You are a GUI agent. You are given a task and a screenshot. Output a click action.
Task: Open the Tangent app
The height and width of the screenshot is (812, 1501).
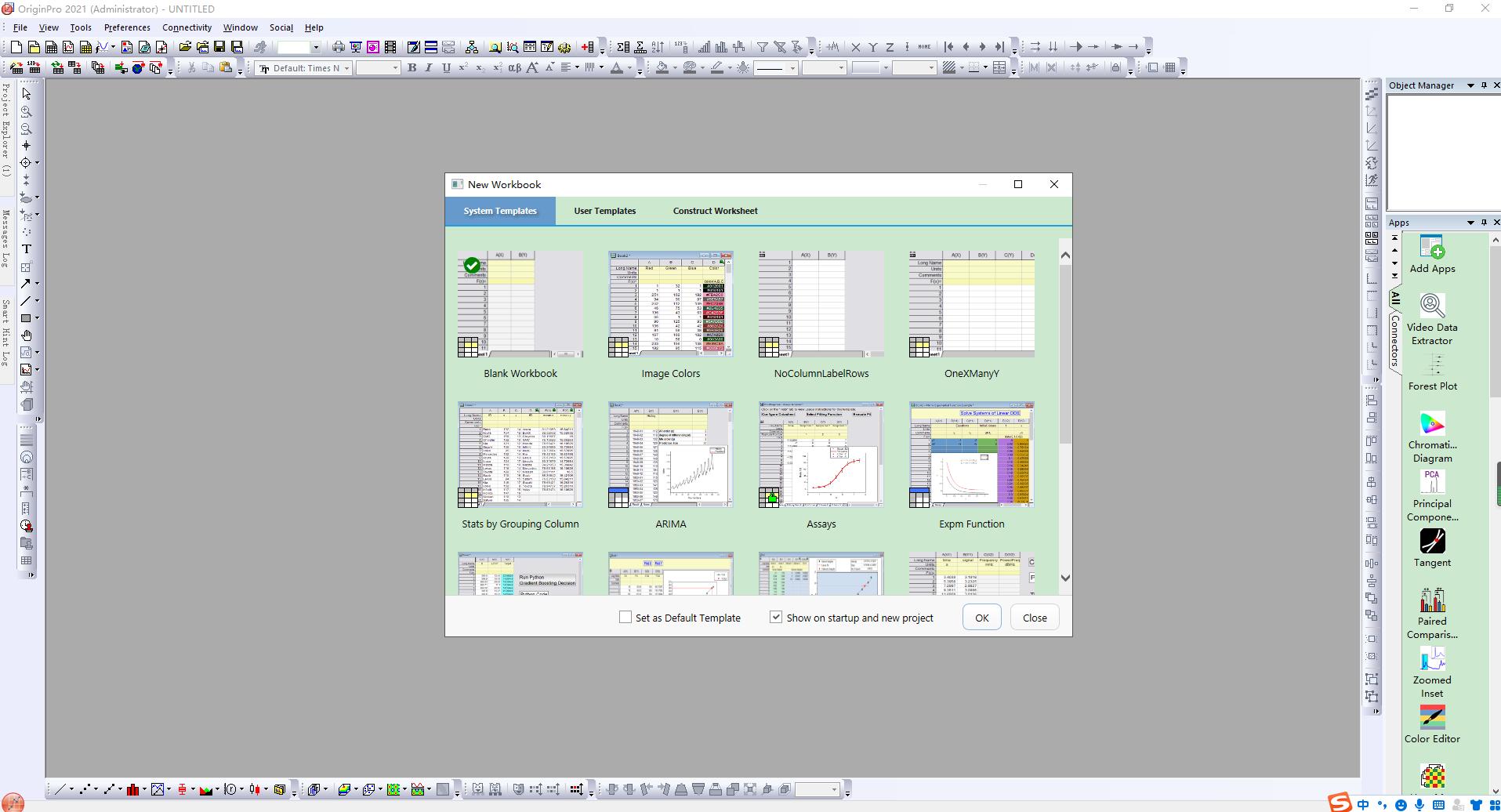1432,542
